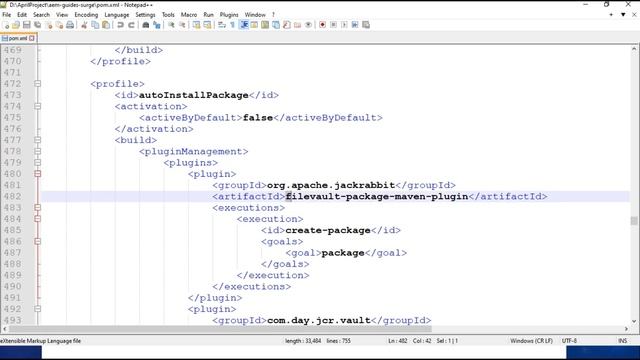
Task: Open the Search menu
Action: point(41,15)
